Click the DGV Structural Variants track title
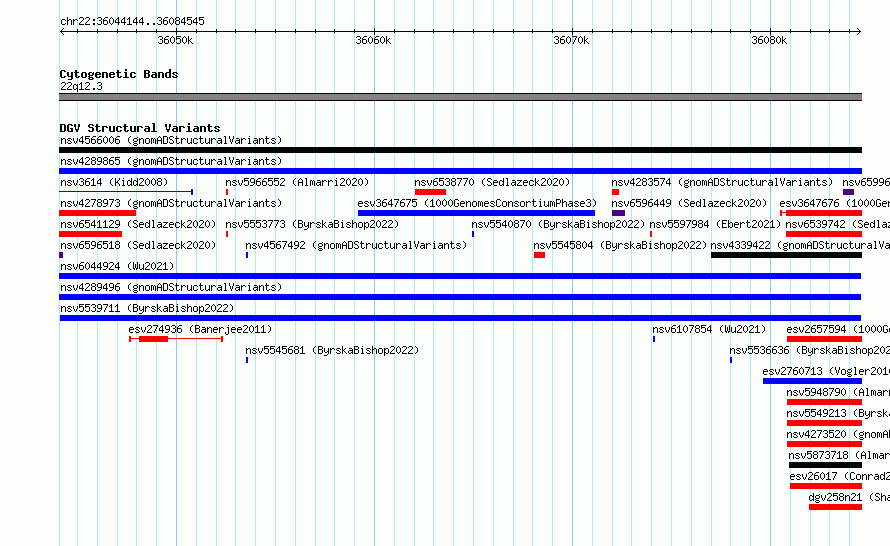 tap(140, 128)
